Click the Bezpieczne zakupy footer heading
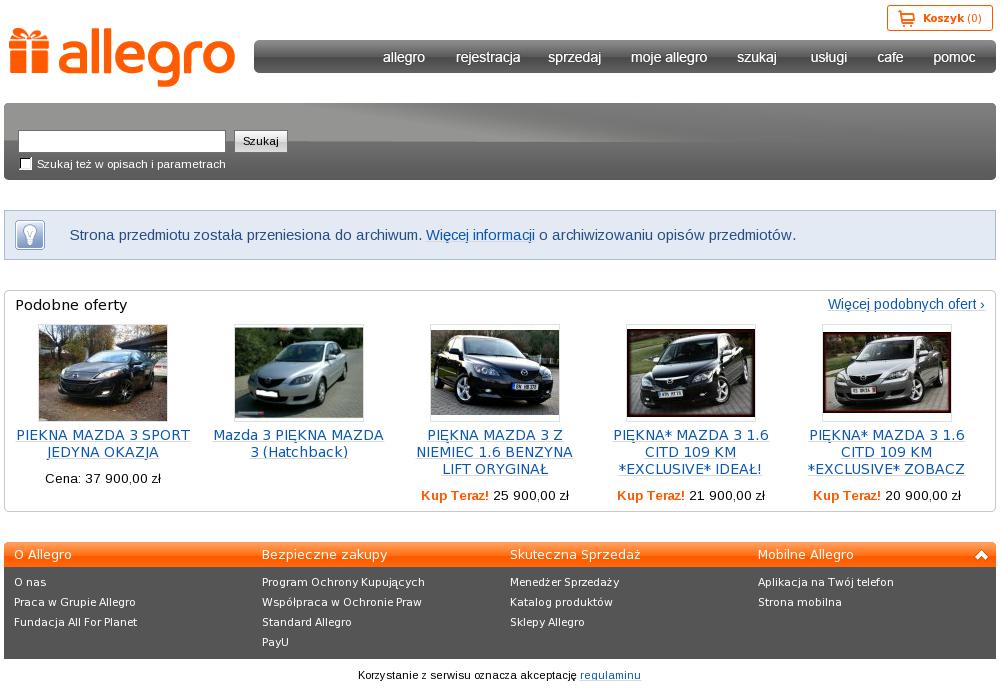This screenshot has height=695, width=1000. (325, 555)
